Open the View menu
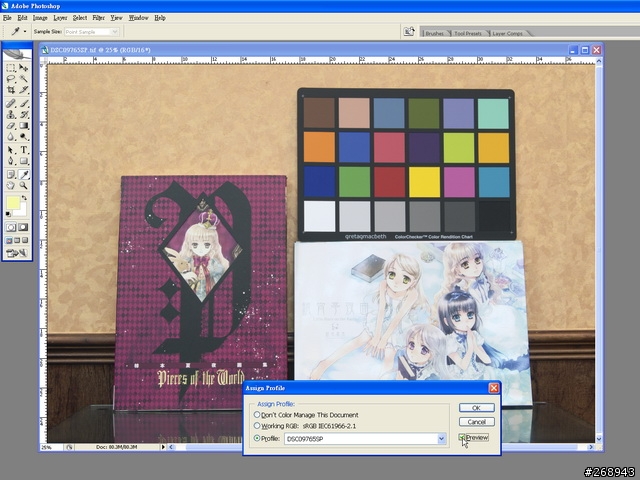The height and width of the screenshot is (480, 640). click(116, 18)
